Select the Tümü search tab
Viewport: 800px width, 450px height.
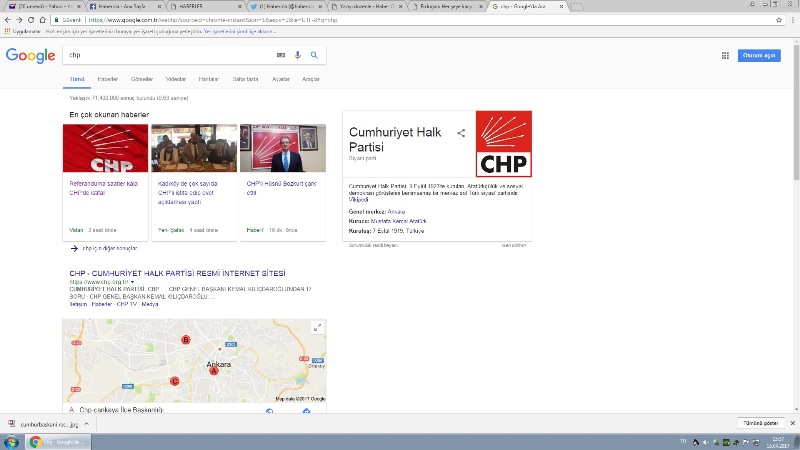point(77,79)
